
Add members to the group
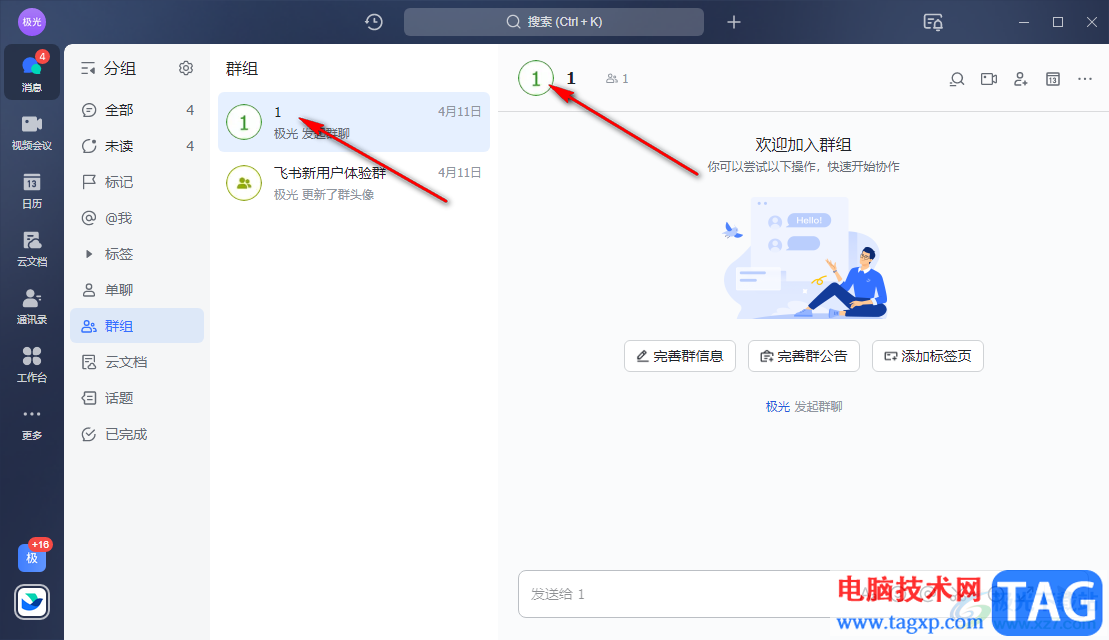click(x=1021, y=79)
